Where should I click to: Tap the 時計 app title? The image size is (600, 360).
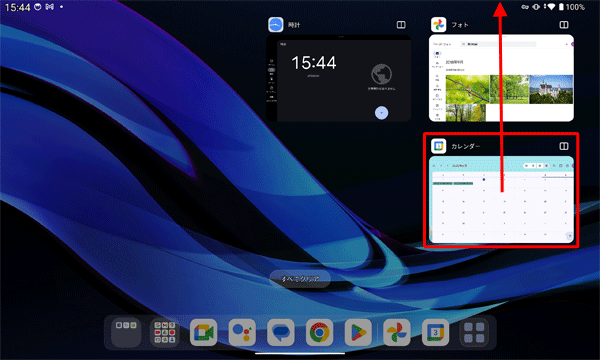(x=294, y=25)
